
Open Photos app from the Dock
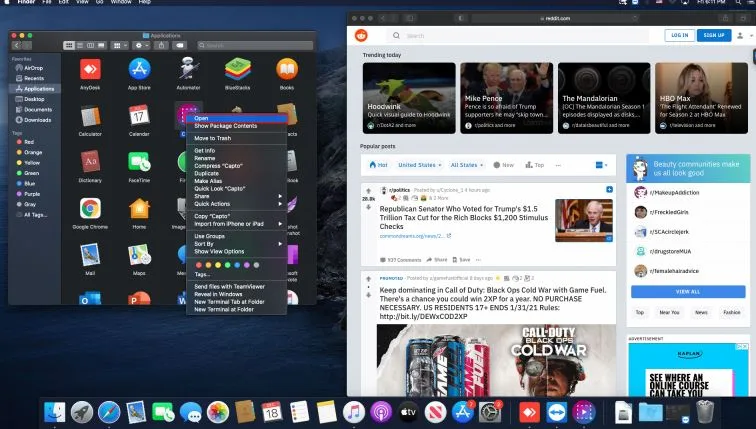click(x=217, y=413)
